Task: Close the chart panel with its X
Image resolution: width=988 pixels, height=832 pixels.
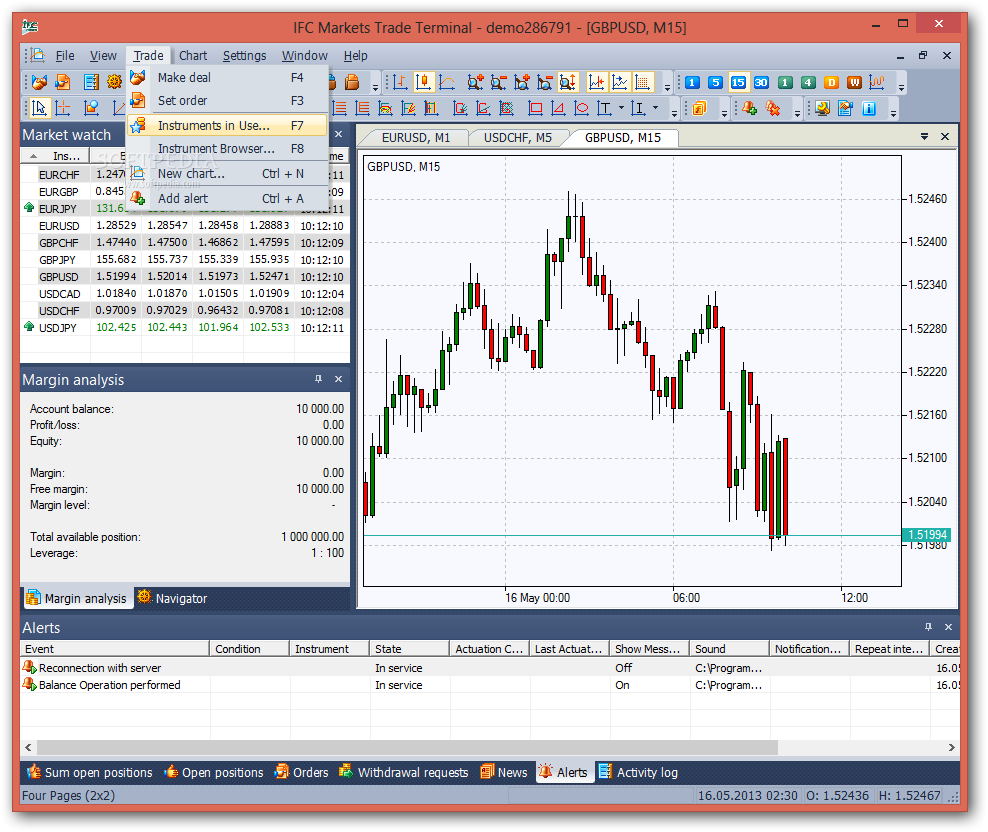Action: point(945,136)
